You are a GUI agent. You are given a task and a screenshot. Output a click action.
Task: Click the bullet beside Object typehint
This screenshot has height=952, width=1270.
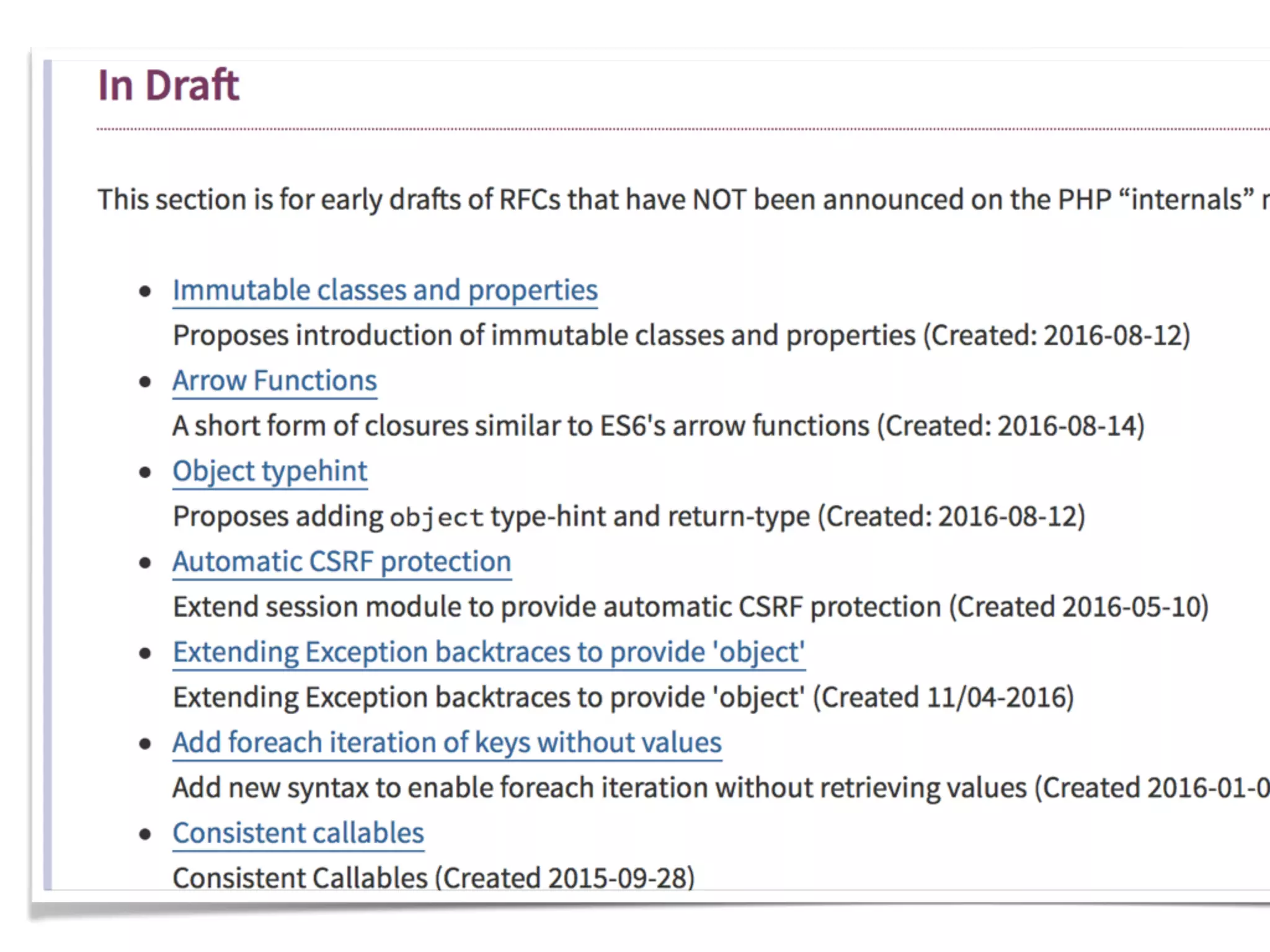coord(145,472)
